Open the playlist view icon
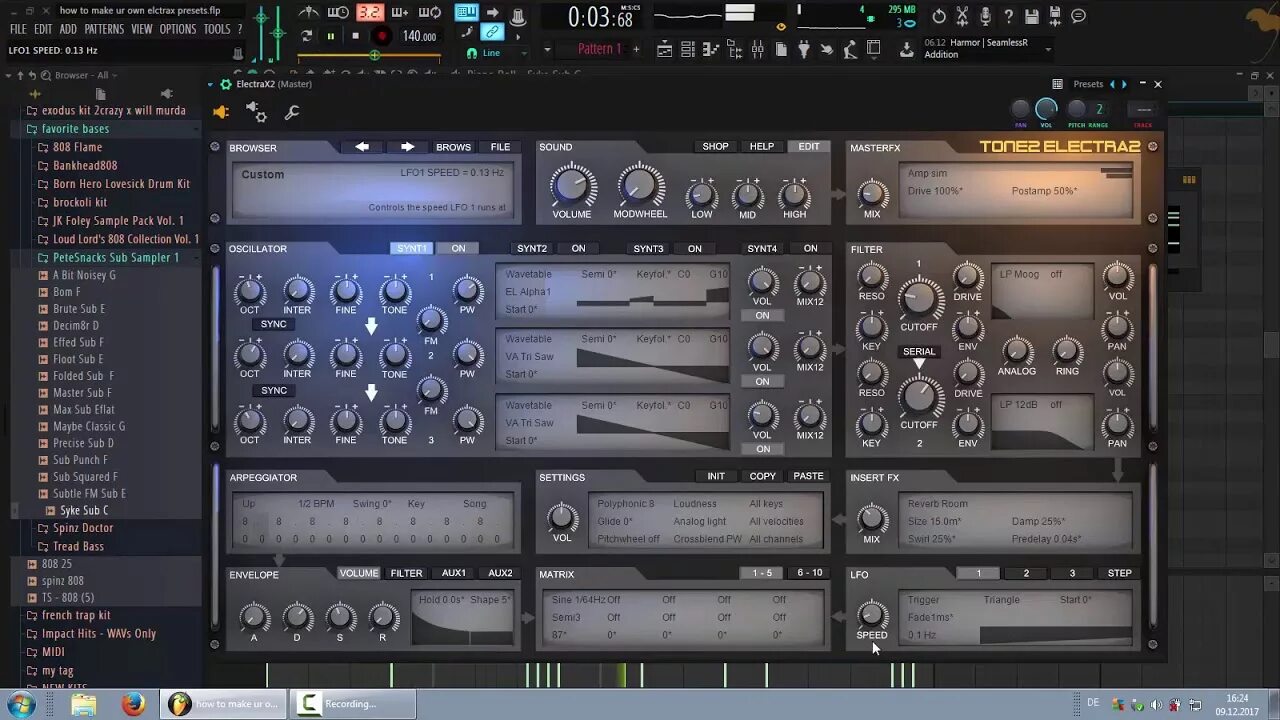Viewport: 1280px width, 720px height. [665, 48]
